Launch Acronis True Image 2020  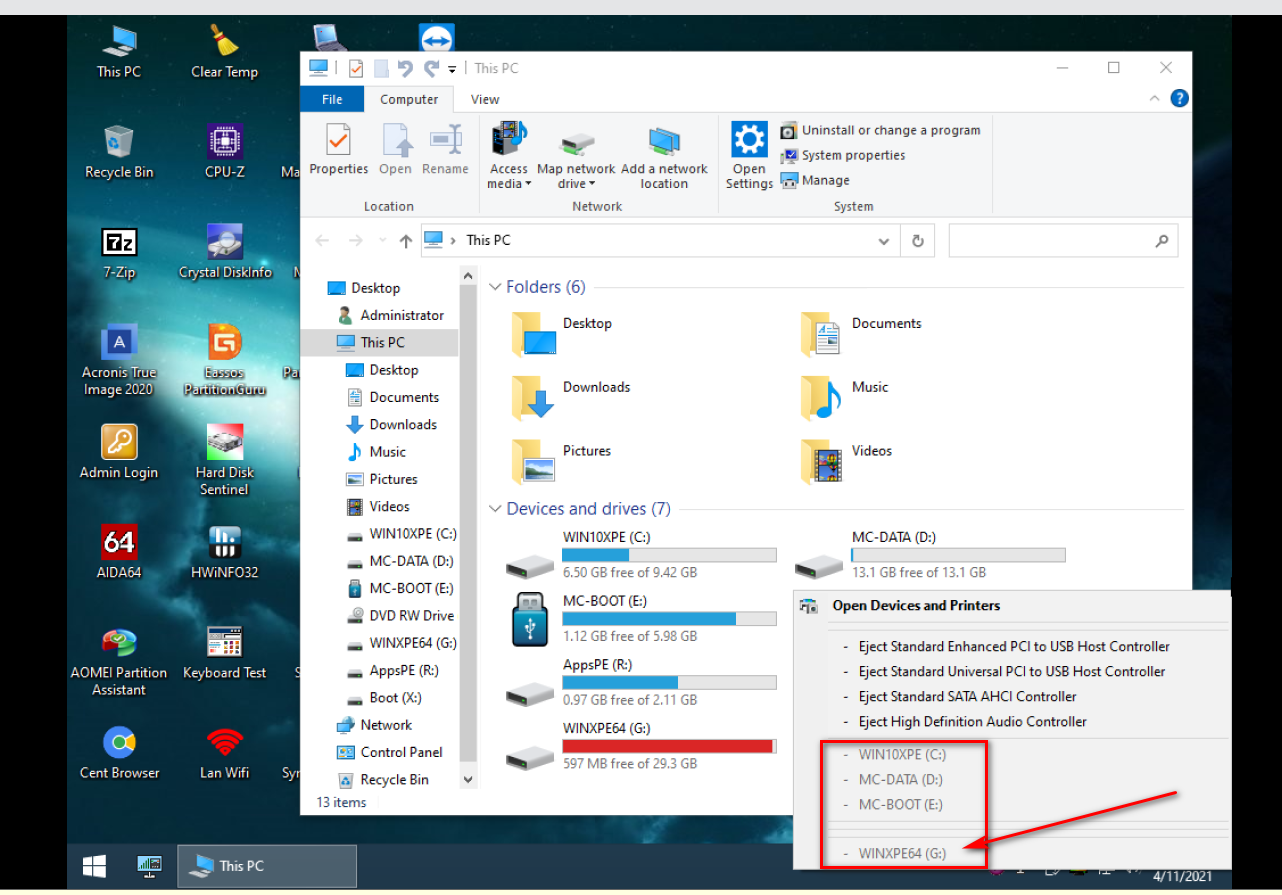tap(119, 361)
